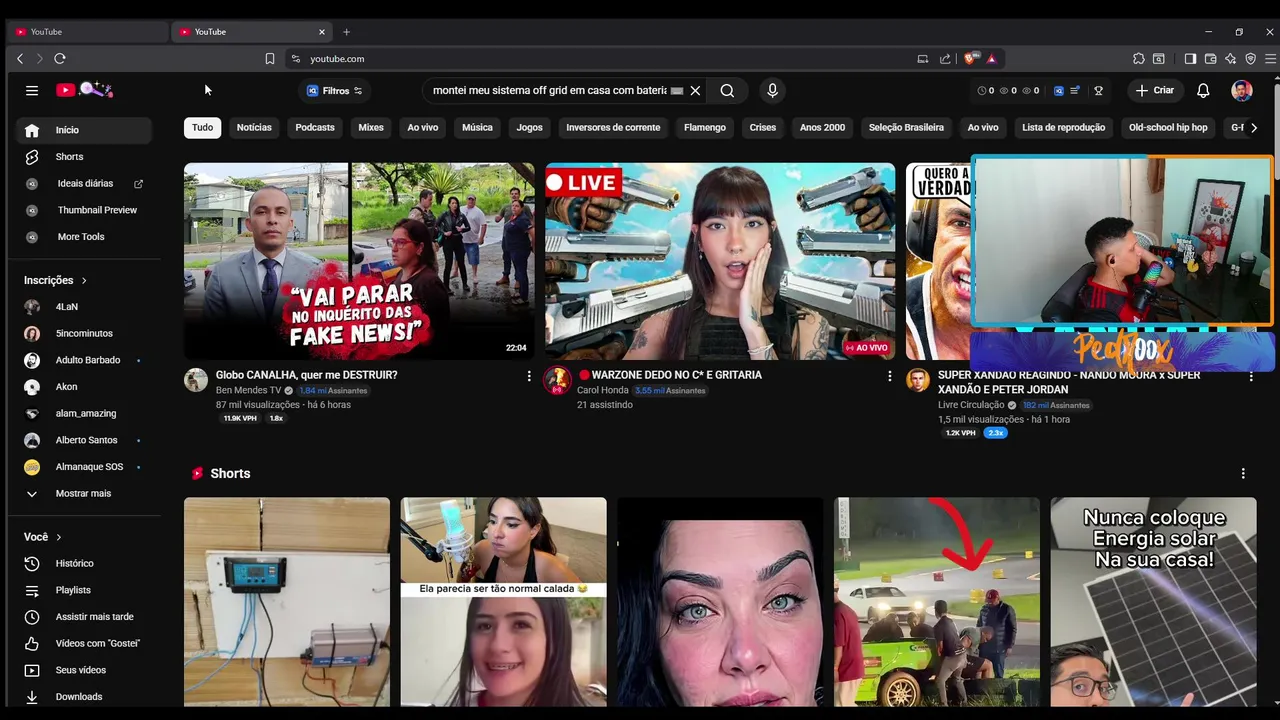The height and width of the screenshot is (720, 1280).
Task: Select the Jogos filter chip
Action: point(529,128)
